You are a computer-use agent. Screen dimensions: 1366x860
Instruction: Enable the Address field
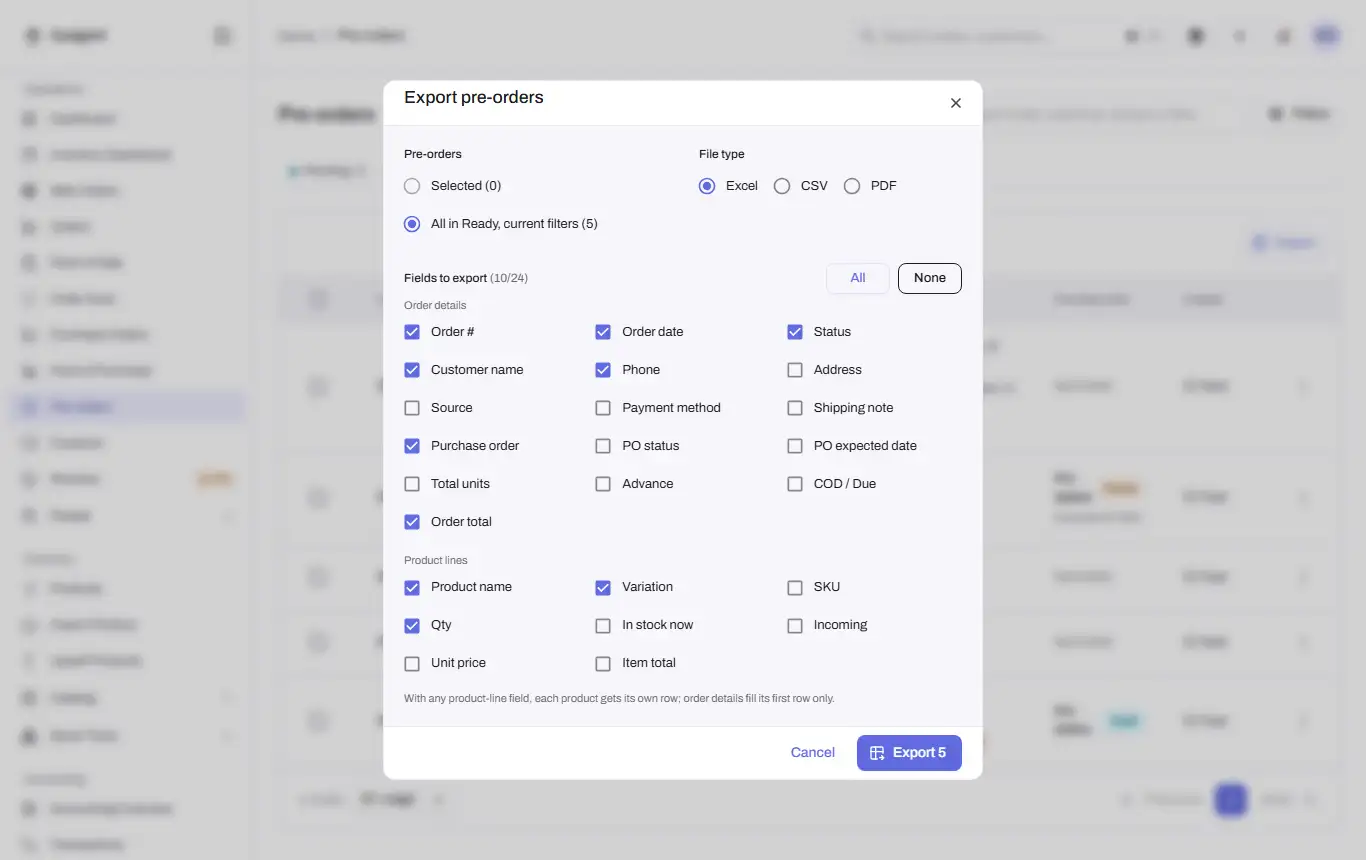click(x=795, y=370)
